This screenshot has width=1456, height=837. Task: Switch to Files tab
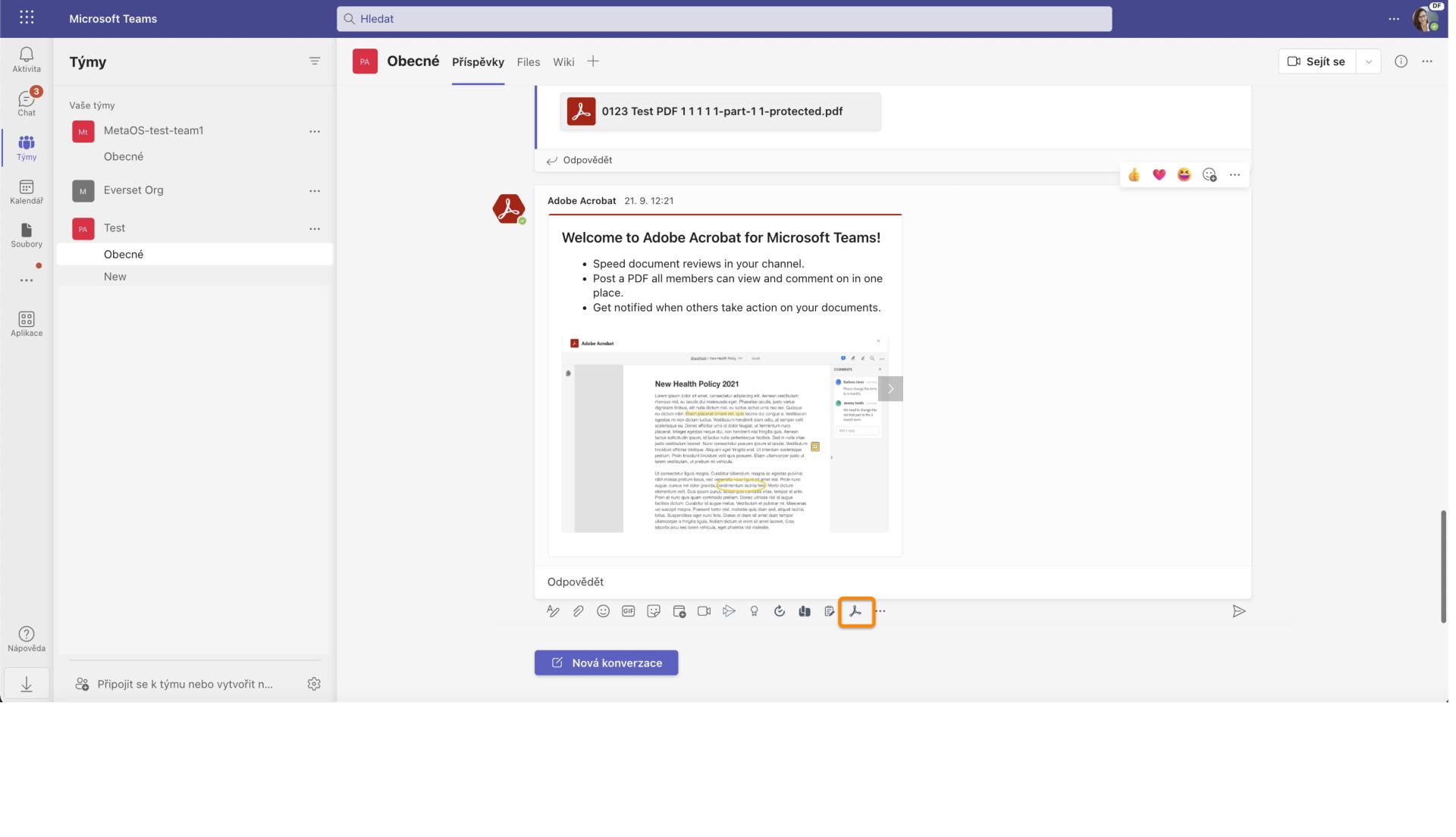click(528, 62)
